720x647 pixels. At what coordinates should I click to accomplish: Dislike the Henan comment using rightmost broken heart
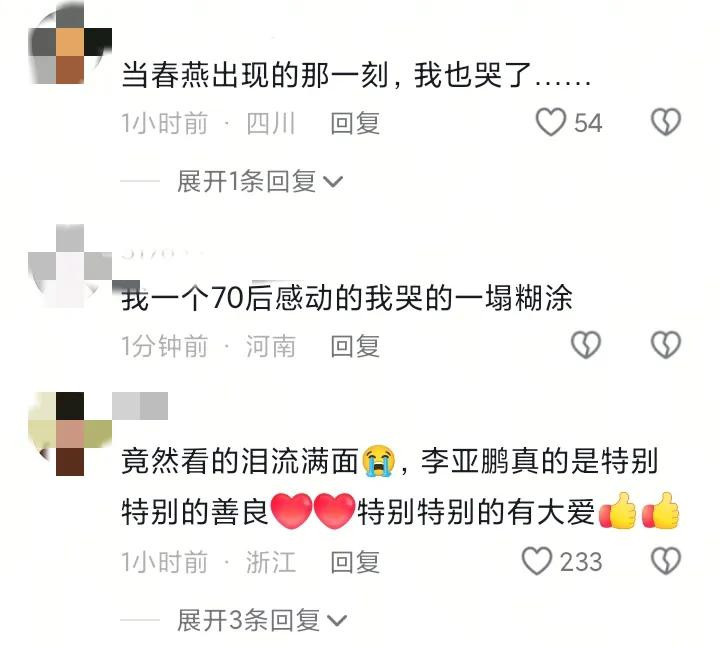(666, 345)
